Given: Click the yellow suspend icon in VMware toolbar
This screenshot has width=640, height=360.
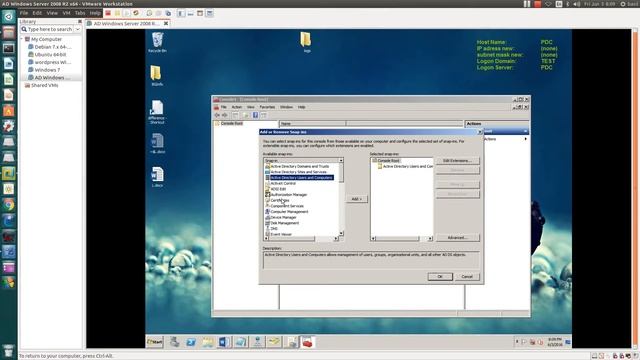Looking at the screenshot, I should pos(117,13).
